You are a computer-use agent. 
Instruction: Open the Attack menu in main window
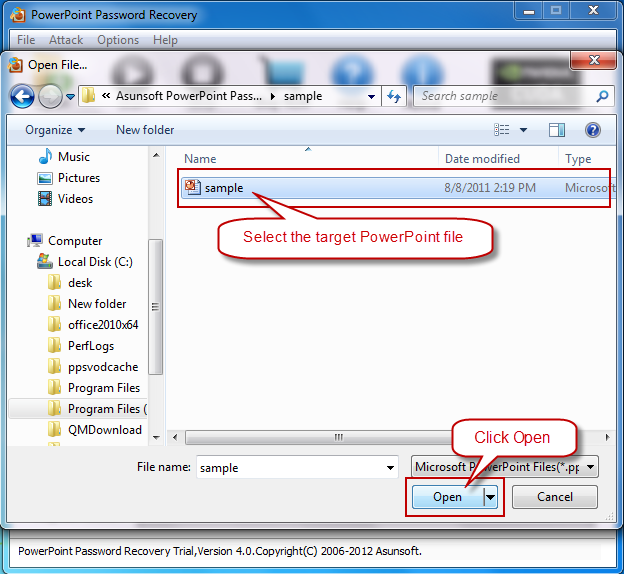pos(66,40)
